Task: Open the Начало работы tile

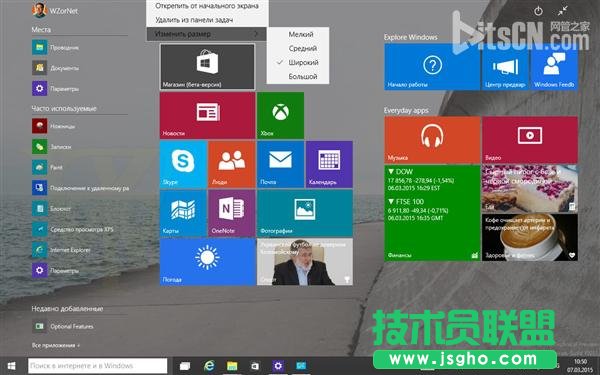Action: [432, 67]
